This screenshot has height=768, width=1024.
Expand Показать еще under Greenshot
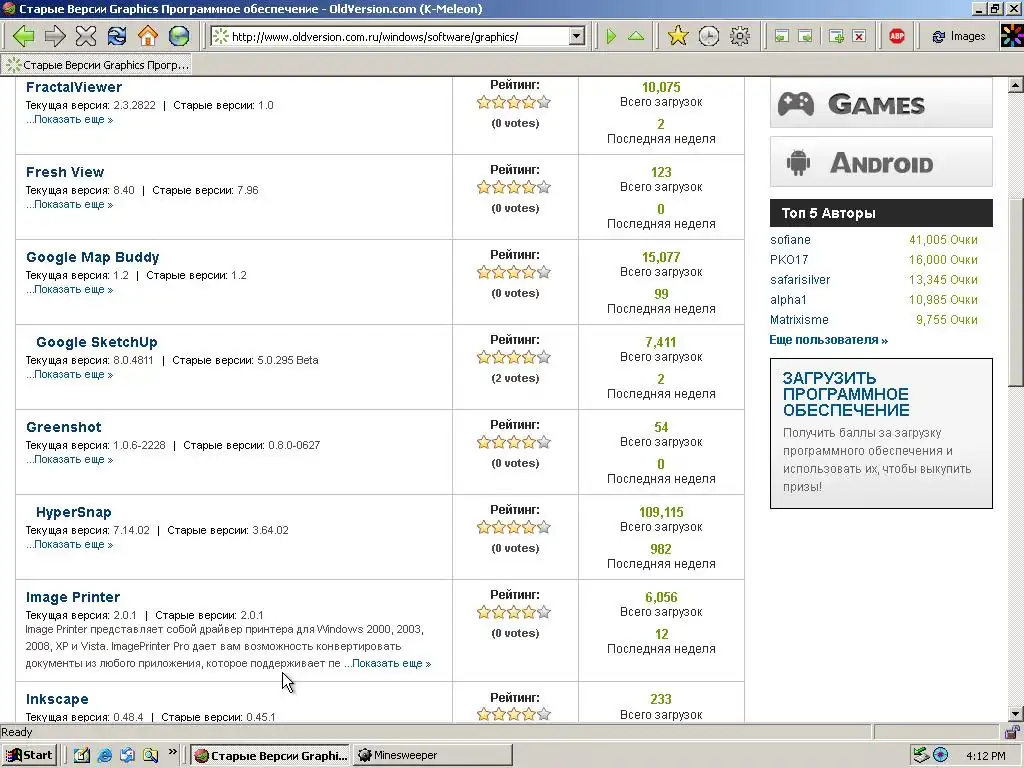69,459
